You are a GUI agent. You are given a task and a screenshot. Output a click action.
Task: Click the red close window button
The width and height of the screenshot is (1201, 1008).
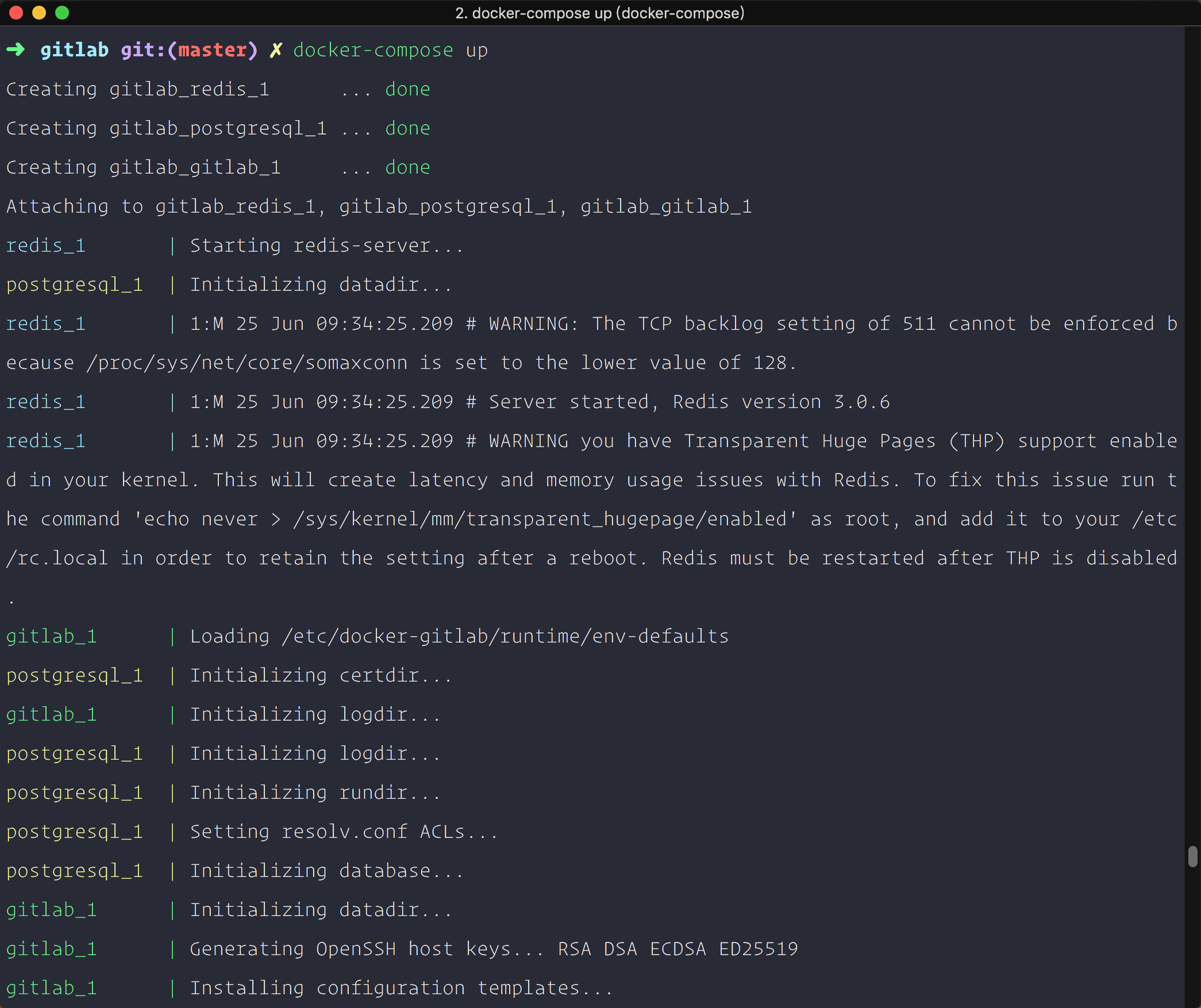(16, 13)
